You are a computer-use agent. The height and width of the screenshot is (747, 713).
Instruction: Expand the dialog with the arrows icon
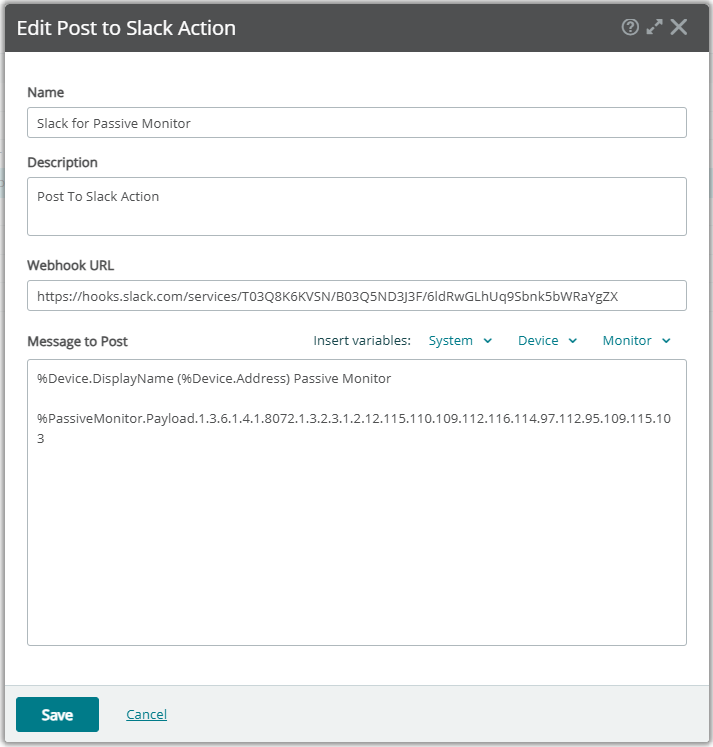click(x=654, y=27)
